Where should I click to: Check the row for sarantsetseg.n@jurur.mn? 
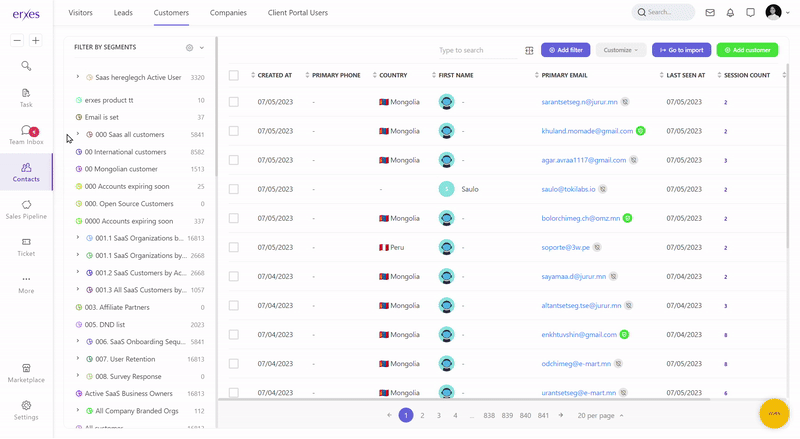234,102
